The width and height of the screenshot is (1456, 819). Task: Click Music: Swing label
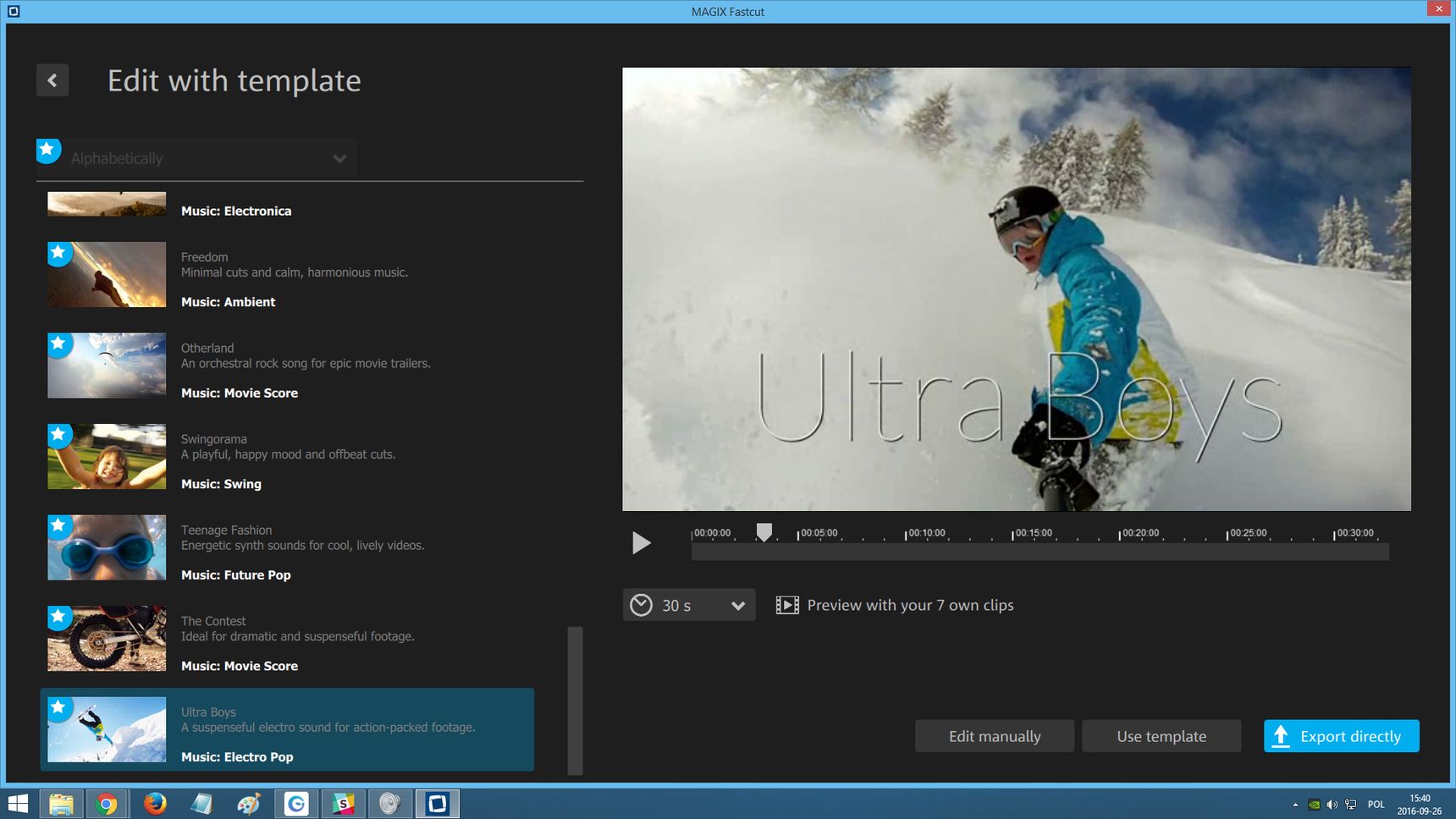pyautogui.click(x=221, y=484)
